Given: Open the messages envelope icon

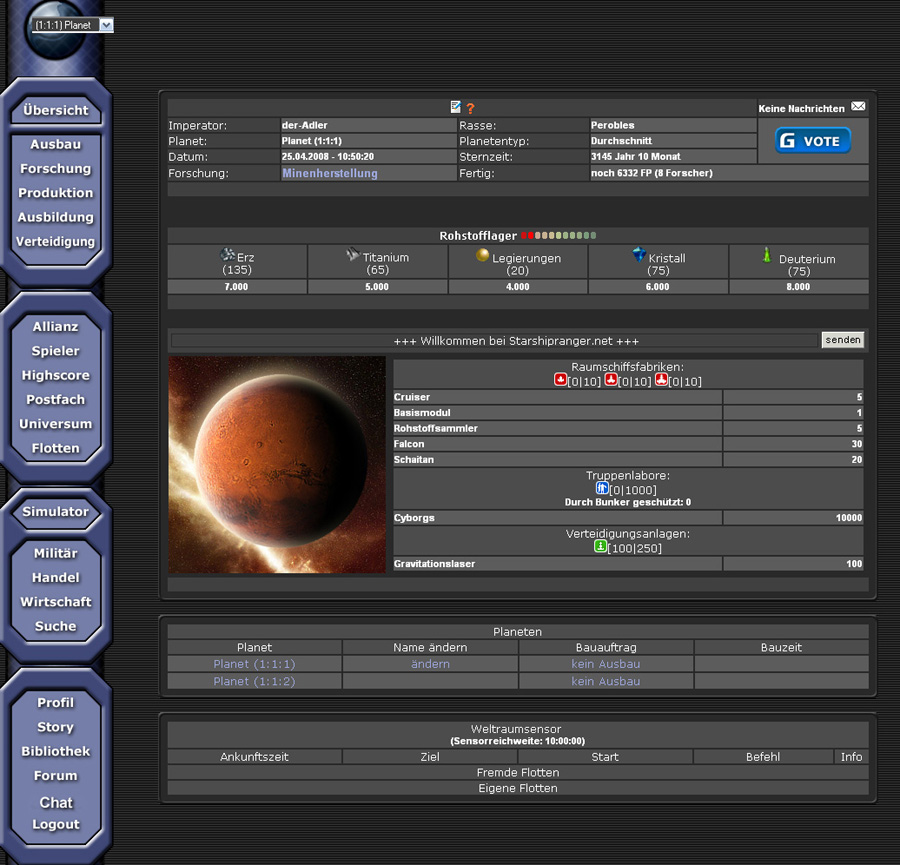Looking at the screenshot, I should (858, 107).
